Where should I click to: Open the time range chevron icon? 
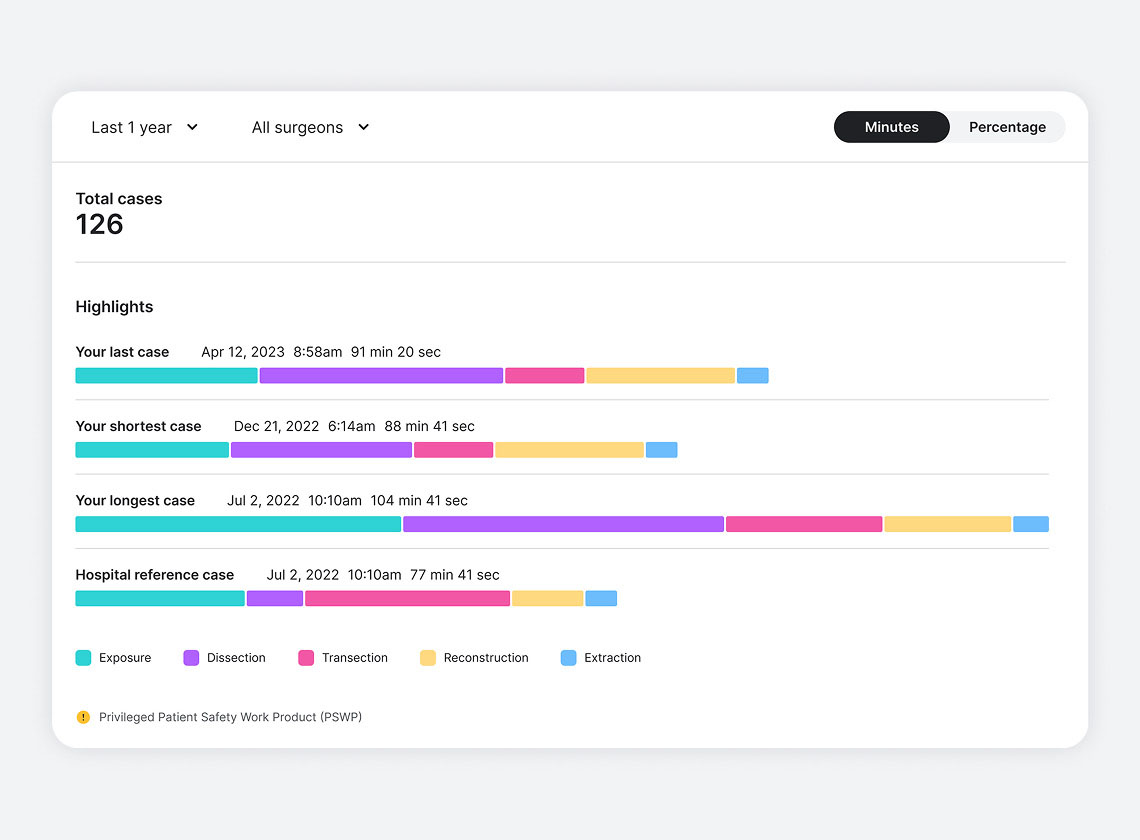click(x=191, y=127)
